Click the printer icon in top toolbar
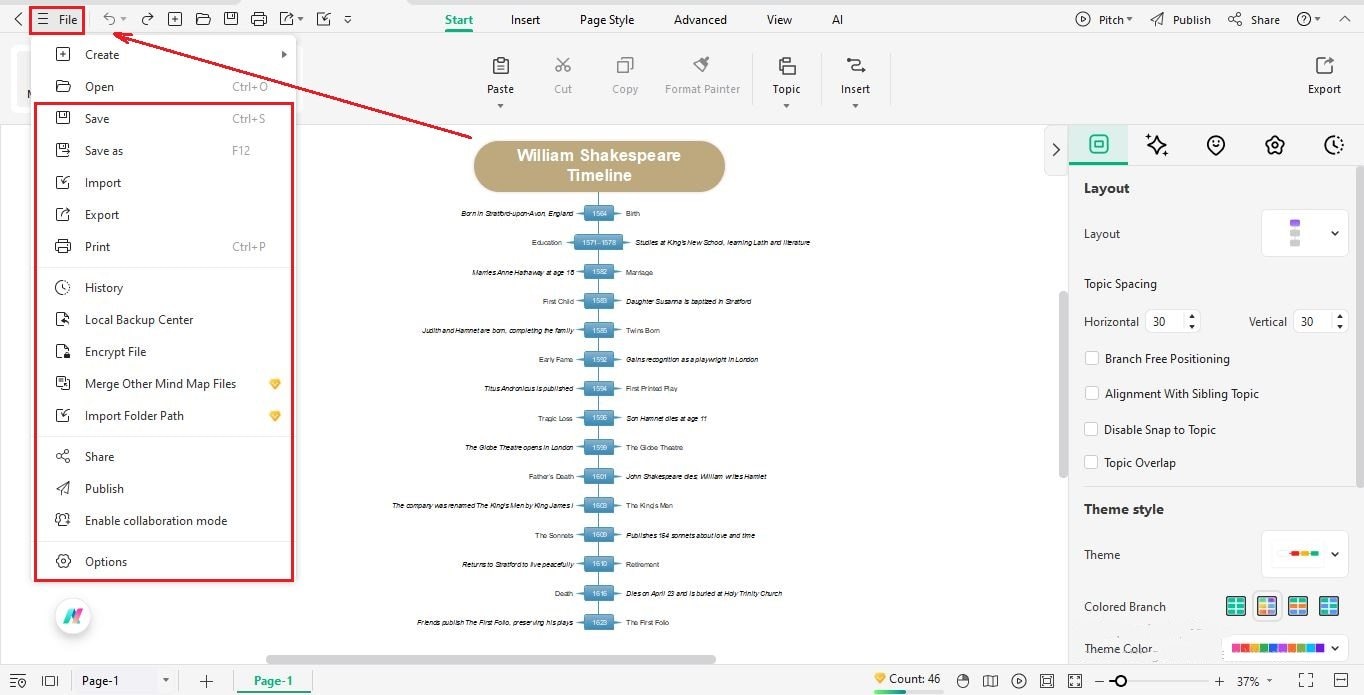The image size is (1364, 695). pos(259,19)
